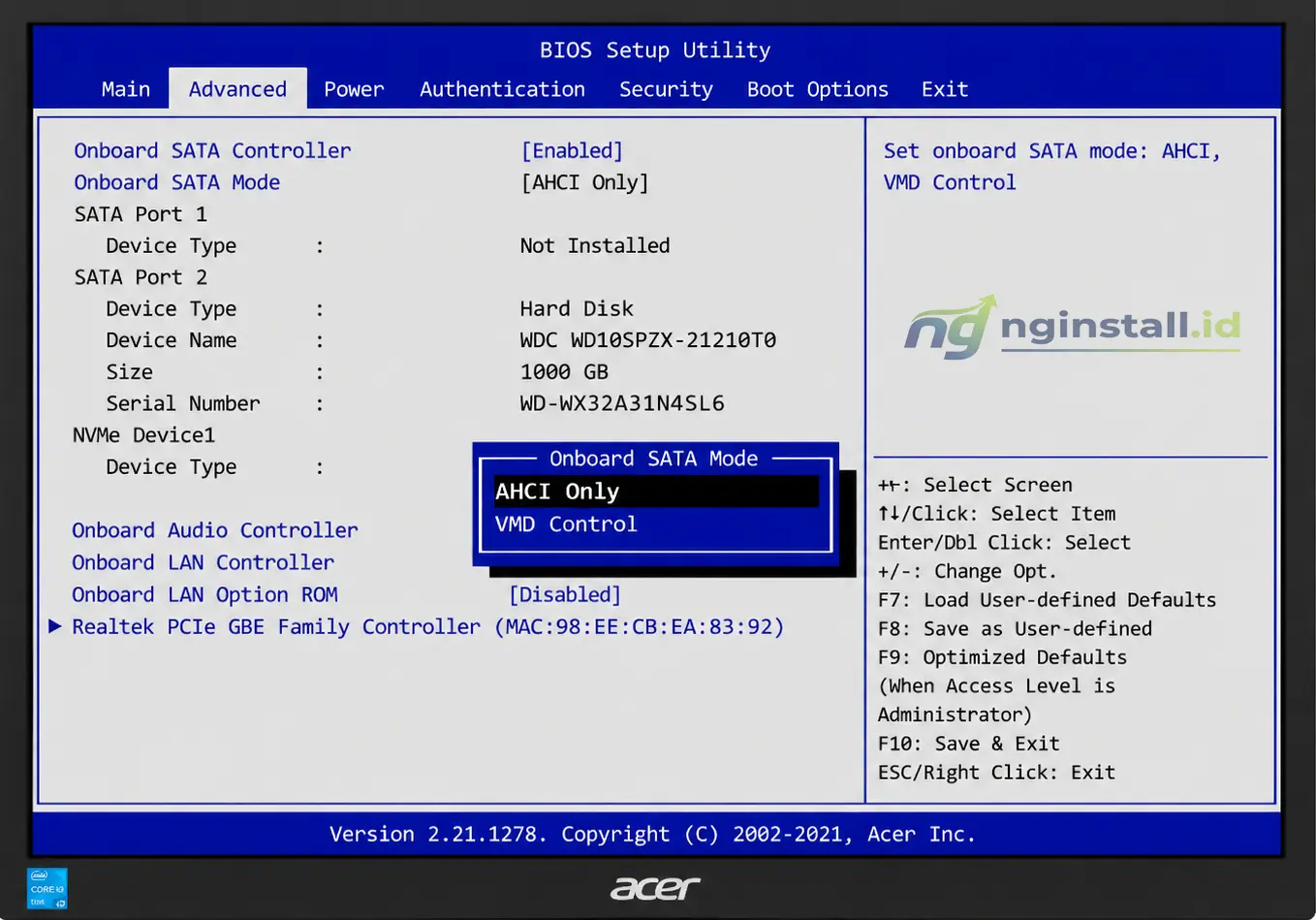The height and width of the screenshot is (920, 1316).
Task: Select AHCI Only in the popup
Action: pos(656,492)
